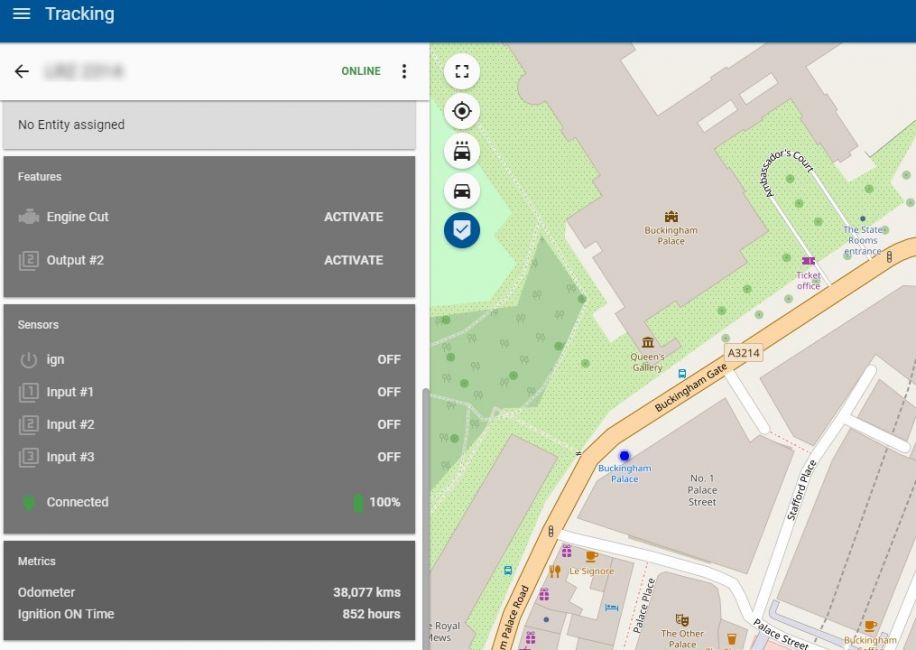This screenshot has width=916, height=650.
Task: Click the Le Signore cafe cup icon
Action: (x=591, y=555)
